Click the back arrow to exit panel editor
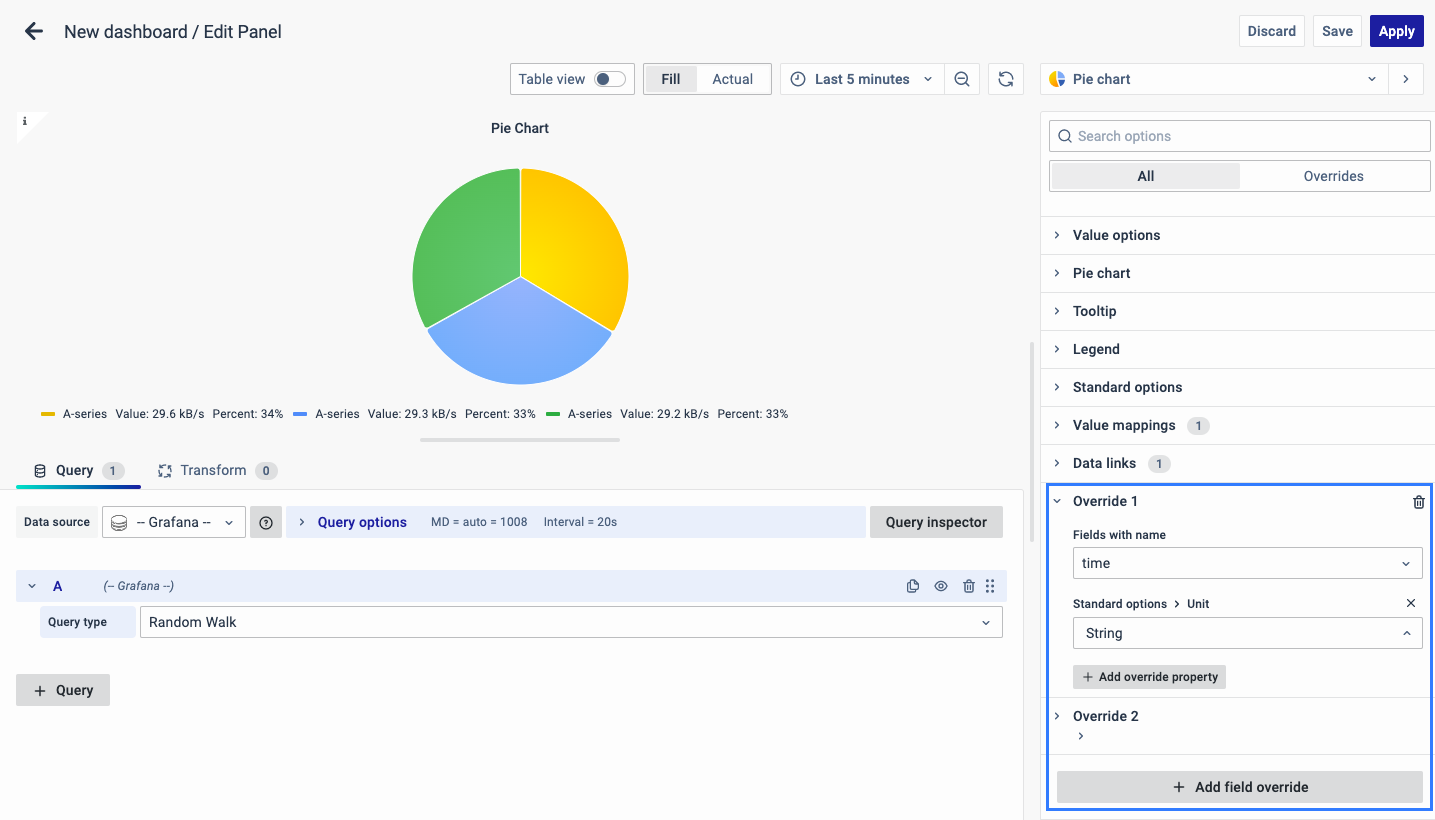 34,31
